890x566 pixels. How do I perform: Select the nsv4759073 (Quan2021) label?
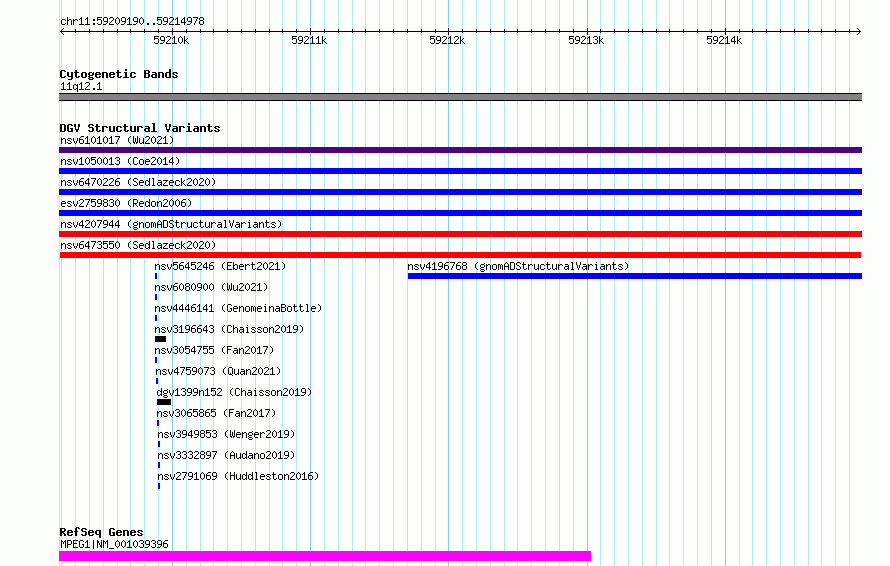[x=219, y=371]
